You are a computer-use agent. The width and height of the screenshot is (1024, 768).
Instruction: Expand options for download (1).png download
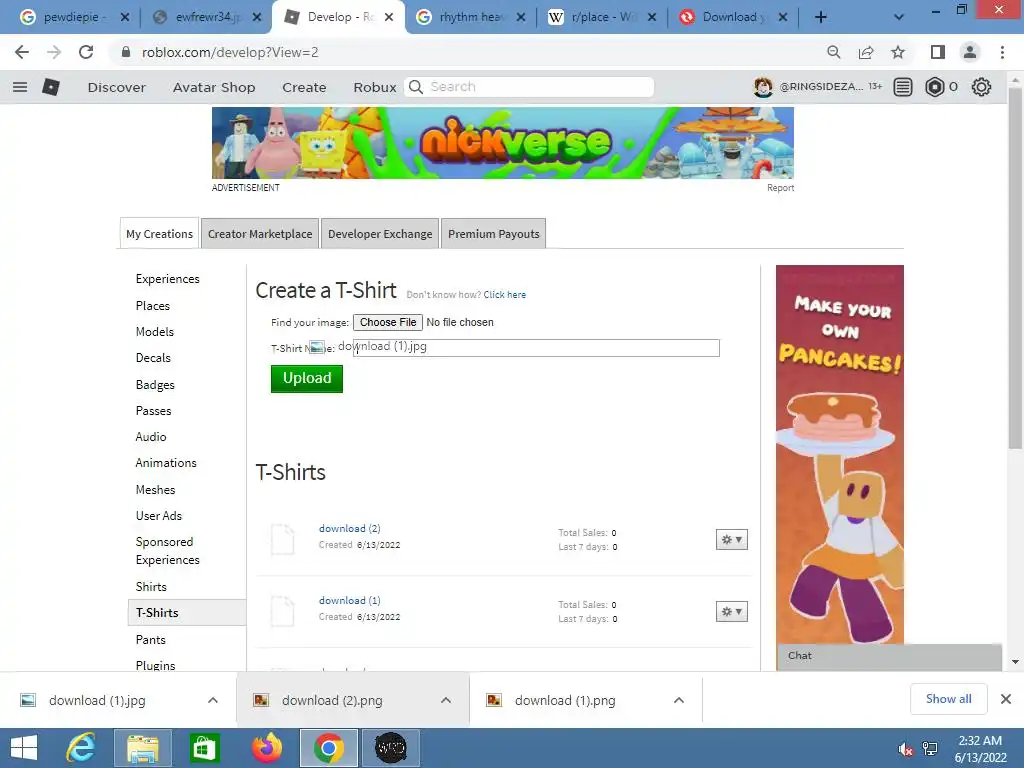pos(679,700)
